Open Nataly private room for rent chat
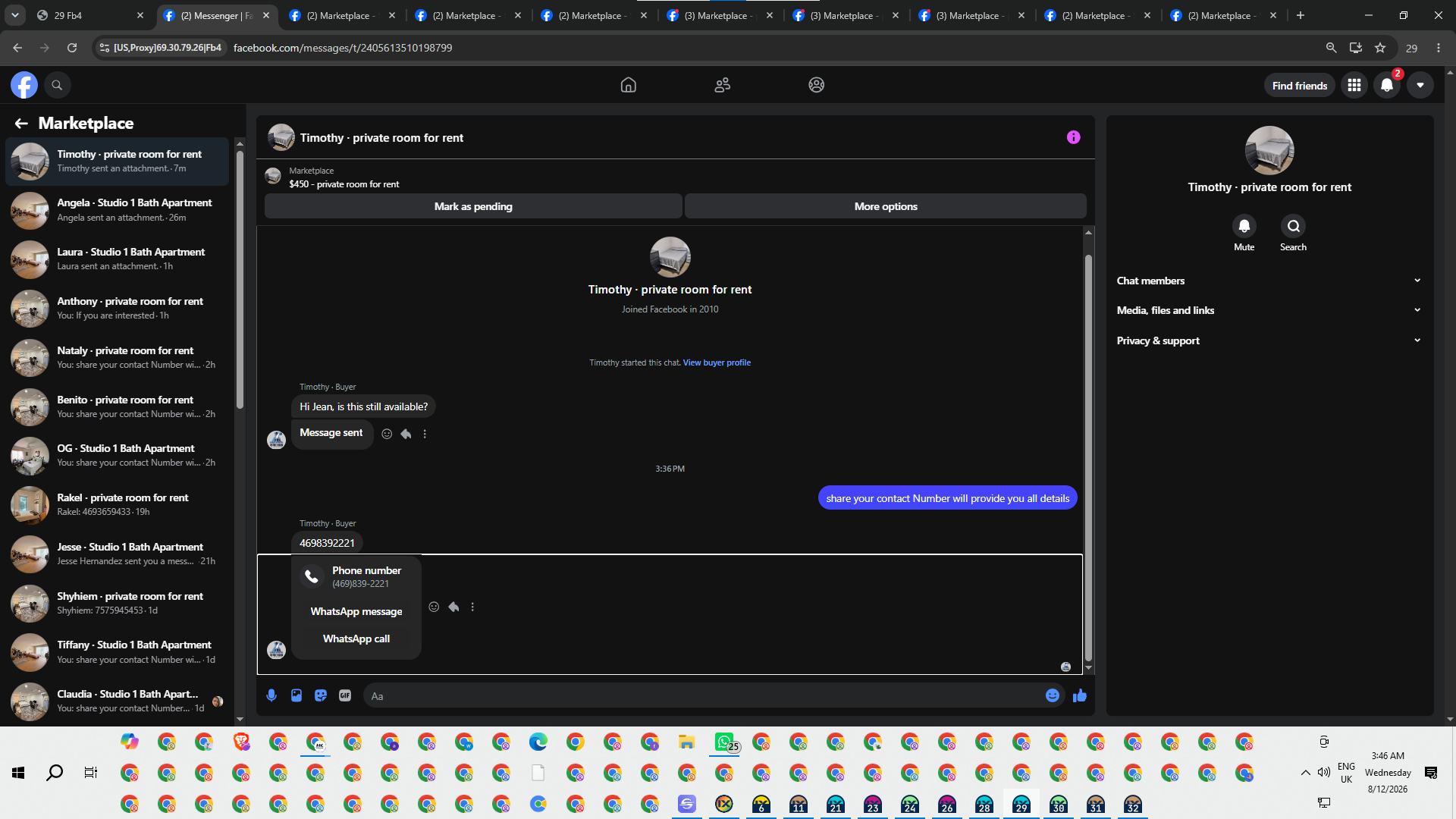 pyautogui.click(x=118, y=358)
